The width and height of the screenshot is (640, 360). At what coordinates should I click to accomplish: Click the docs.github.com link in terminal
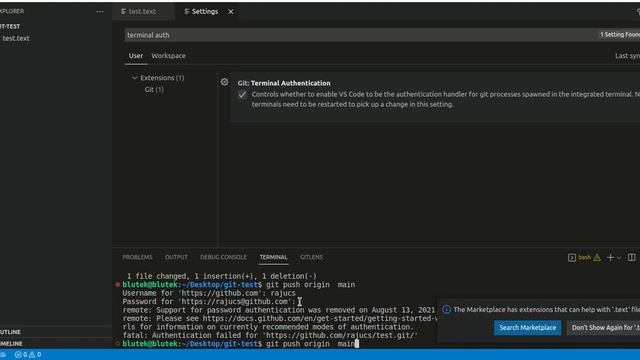[319, 318]
